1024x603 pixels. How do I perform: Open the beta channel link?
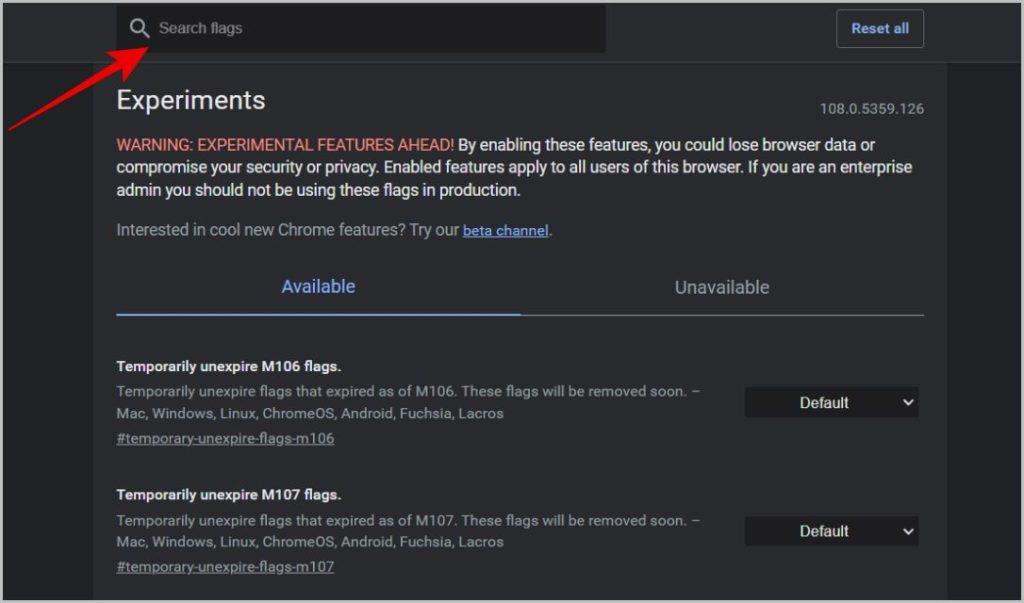pyautogui.click(x=505, y=231)
